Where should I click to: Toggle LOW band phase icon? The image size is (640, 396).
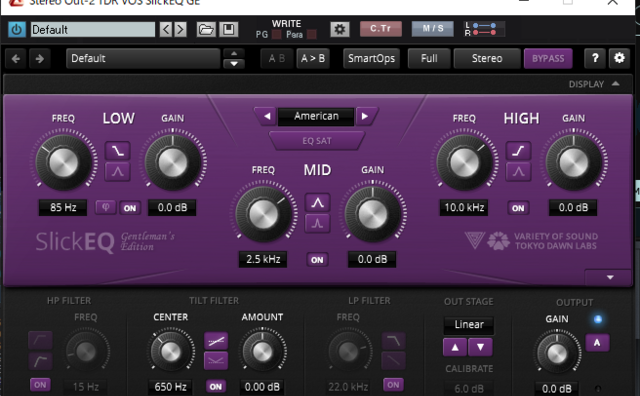coord(106,207)
